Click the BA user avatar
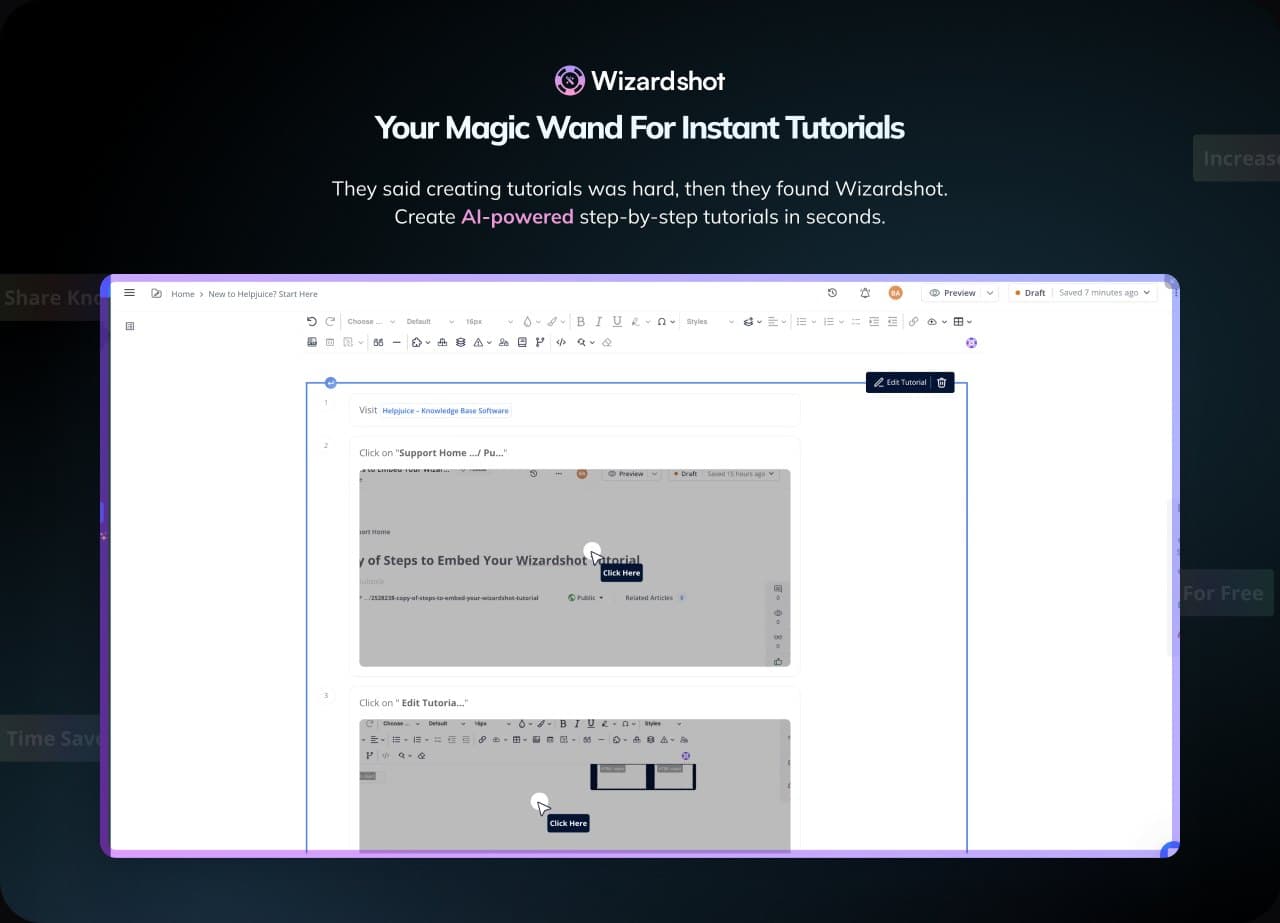Viewport: 1280px width, 923px height. click(x=895, y=293)
